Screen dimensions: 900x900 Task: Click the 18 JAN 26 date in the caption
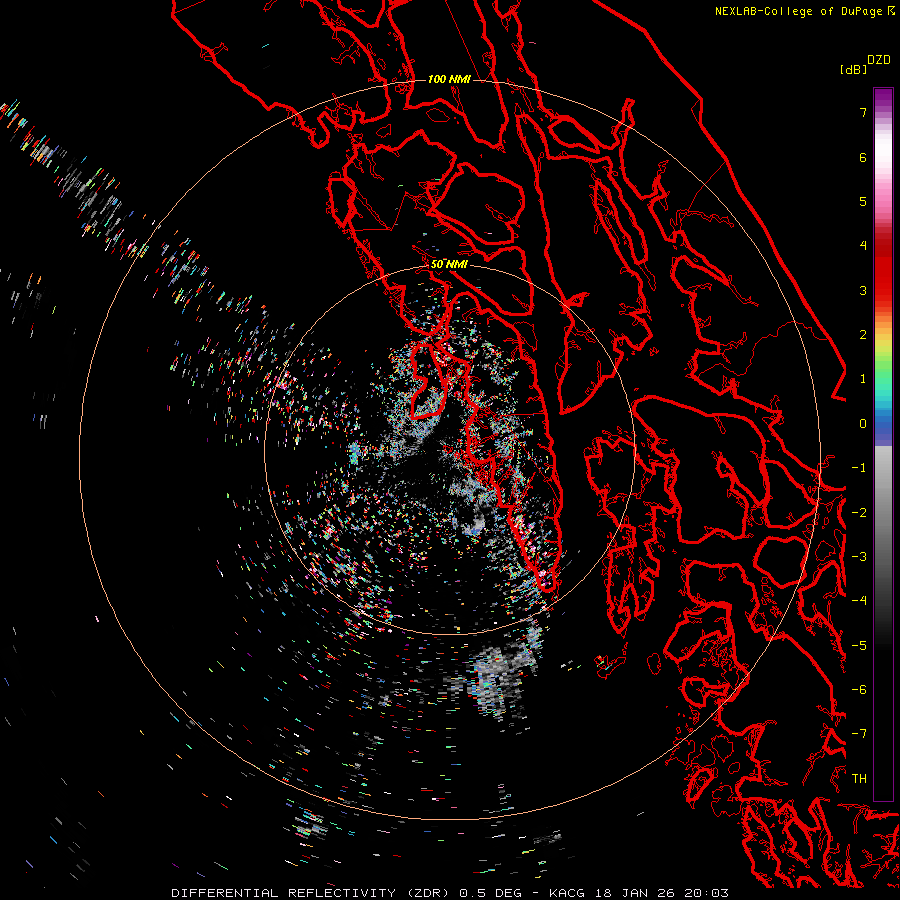click(635, 893)
